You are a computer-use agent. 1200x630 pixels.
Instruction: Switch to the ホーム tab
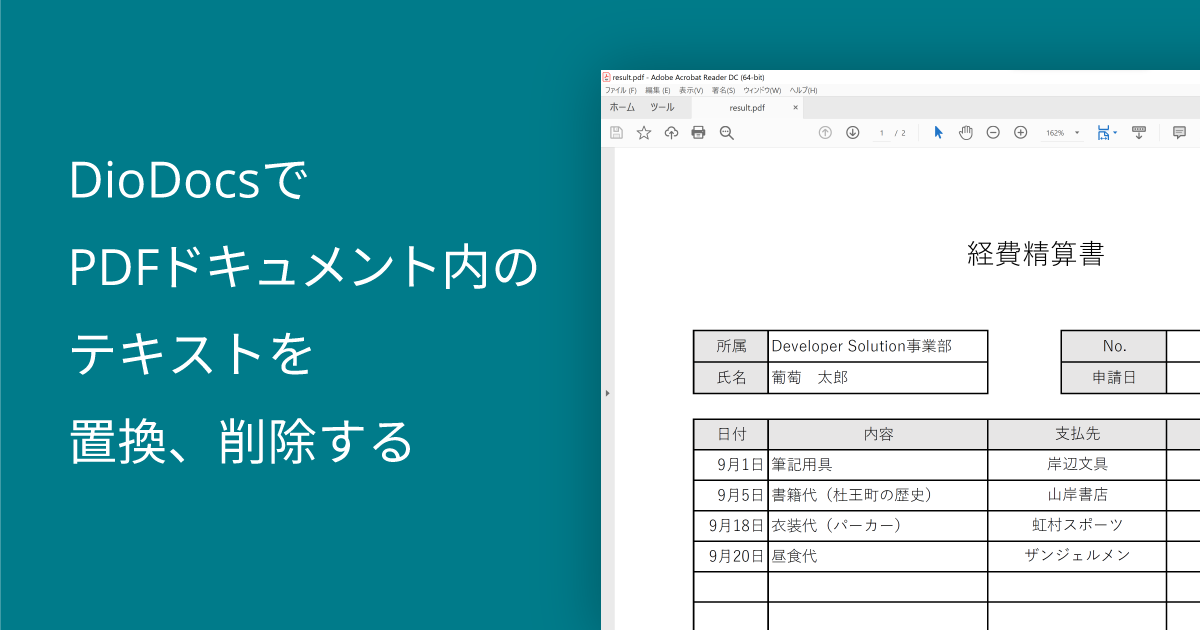tap(622, 107)
